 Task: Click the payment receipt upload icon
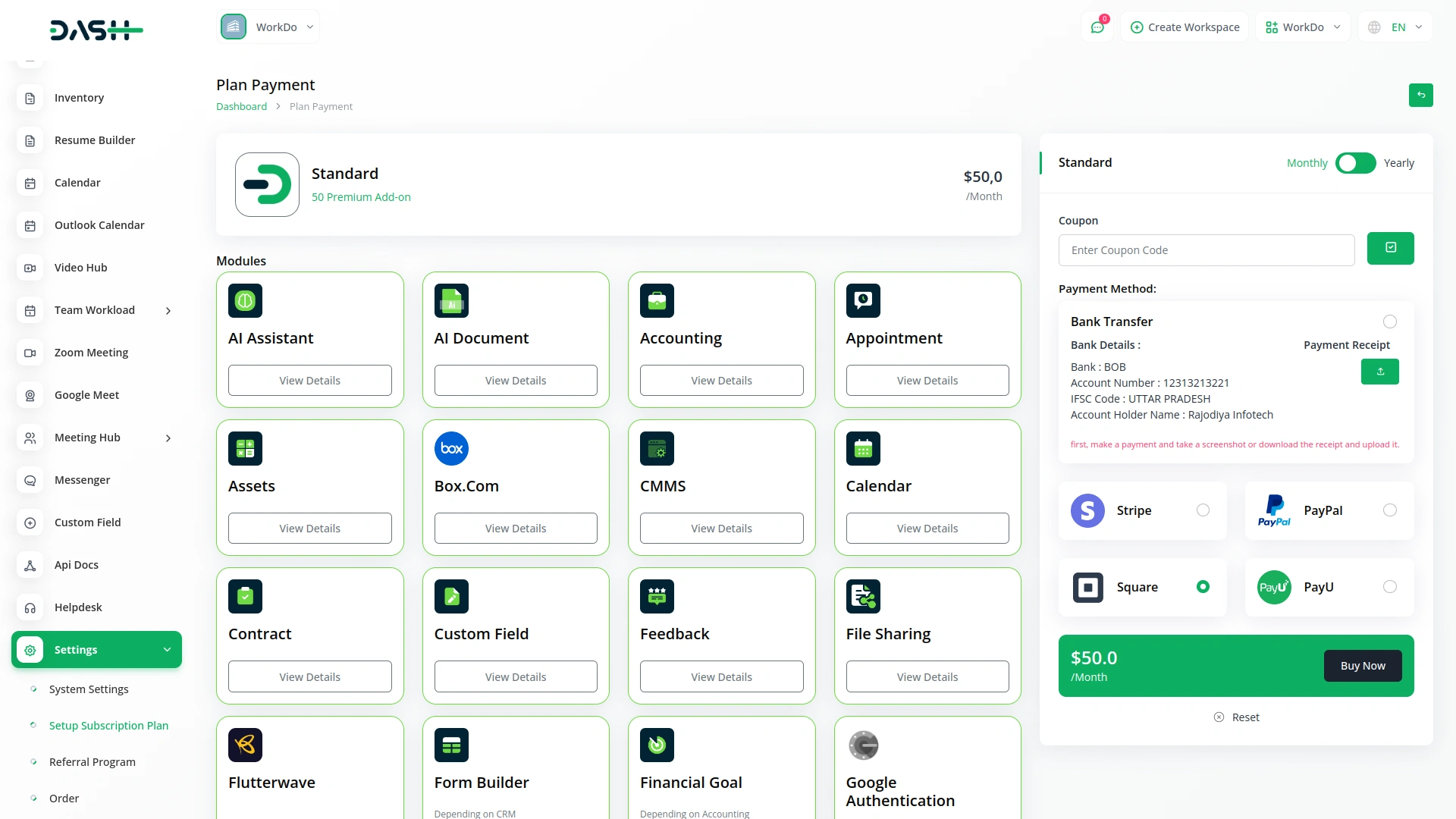point(1379,372)
